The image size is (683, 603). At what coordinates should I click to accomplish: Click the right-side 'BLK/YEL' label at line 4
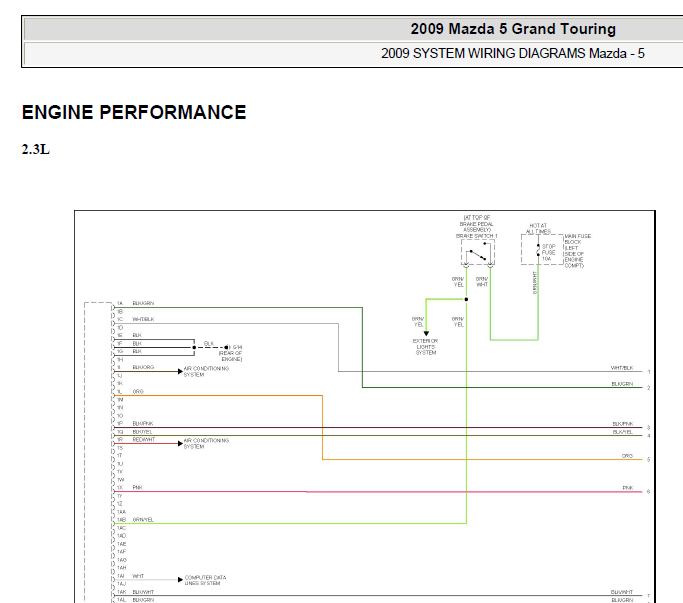coord(622,432)
